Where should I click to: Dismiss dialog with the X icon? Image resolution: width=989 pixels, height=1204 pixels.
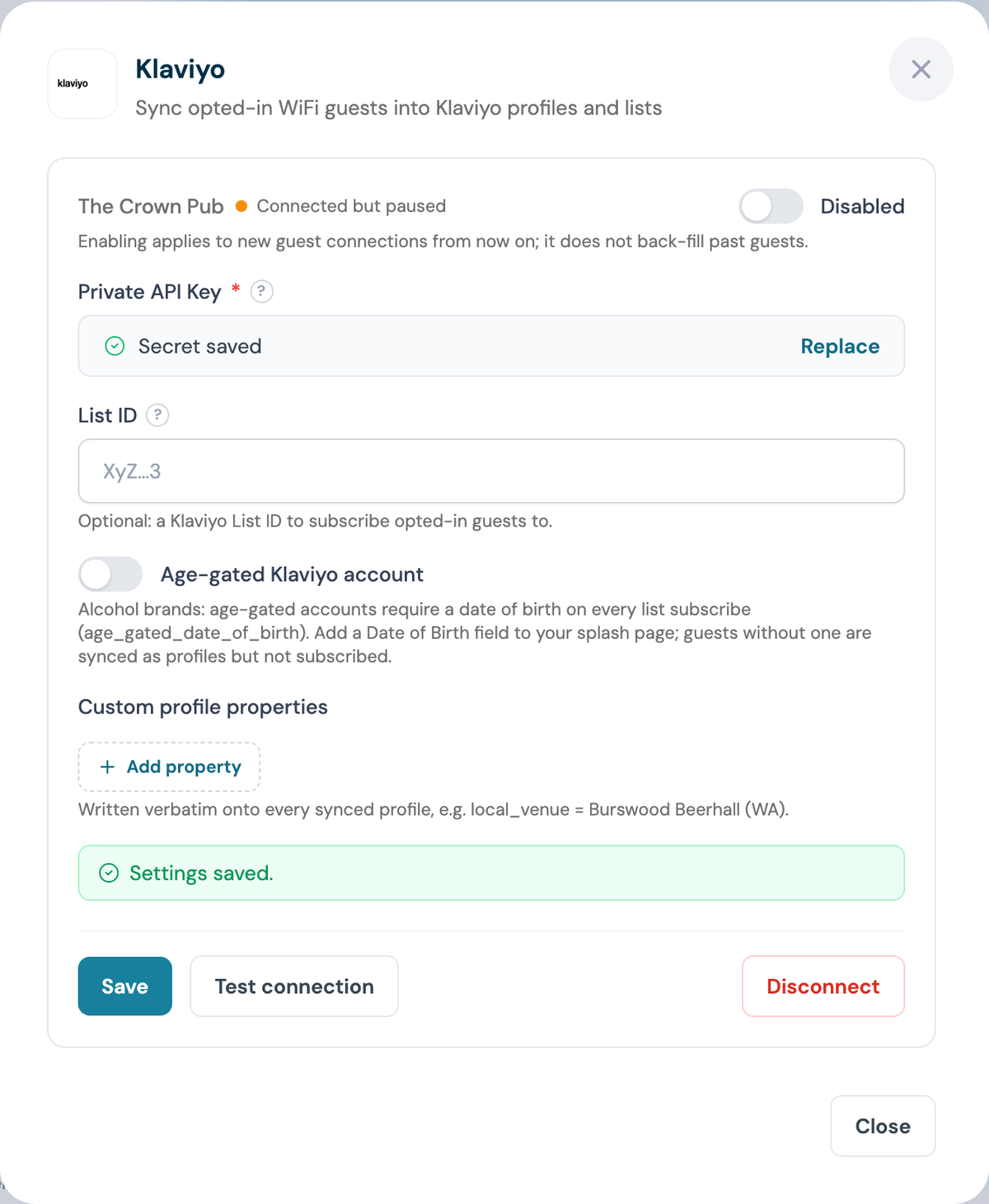tap(921, 69)
